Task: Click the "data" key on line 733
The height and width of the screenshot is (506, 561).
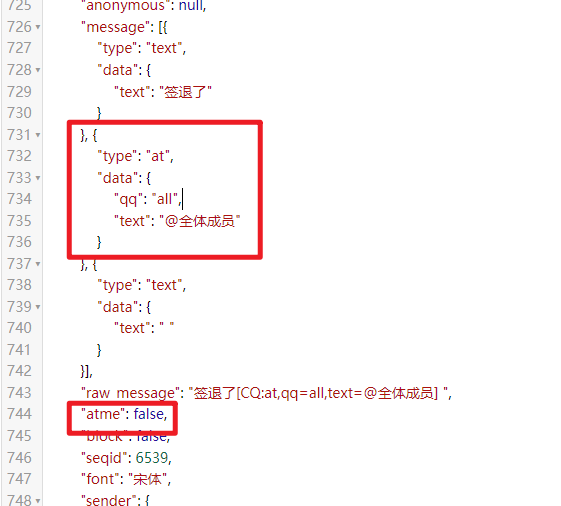Action: click(x=118, y=178)
